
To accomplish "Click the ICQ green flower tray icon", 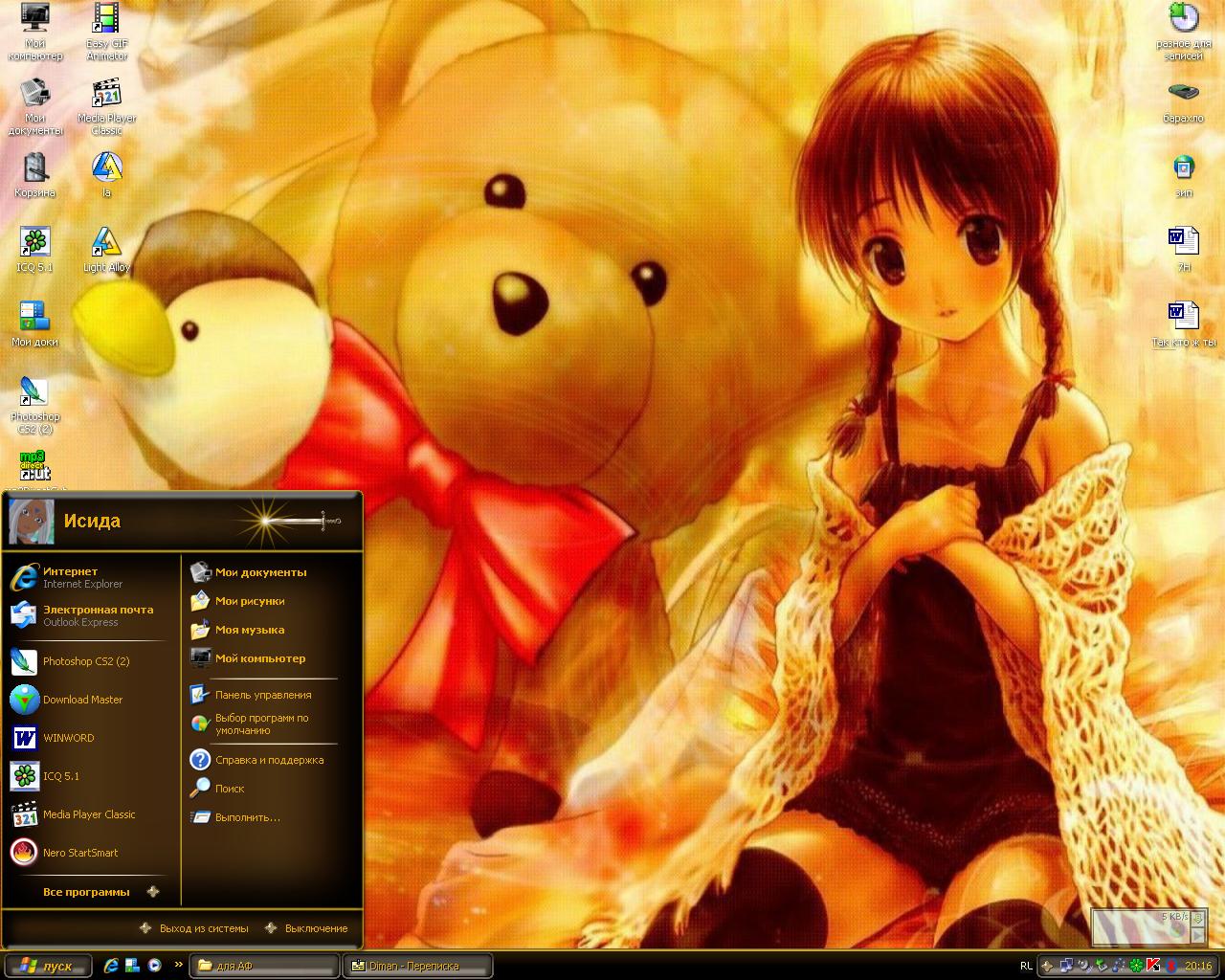I will (1136, 966).
